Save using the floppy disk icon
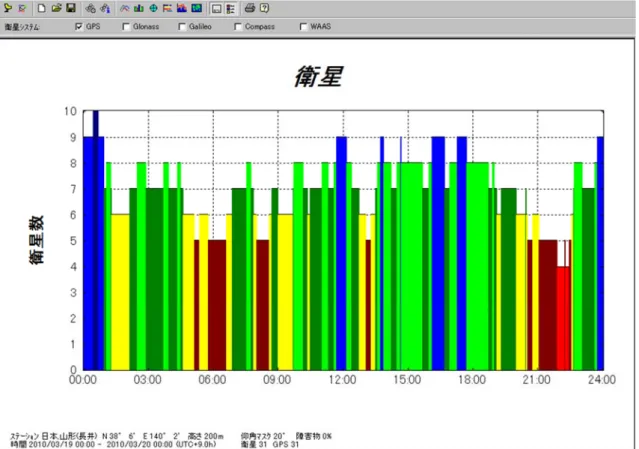 coord(71,8)
